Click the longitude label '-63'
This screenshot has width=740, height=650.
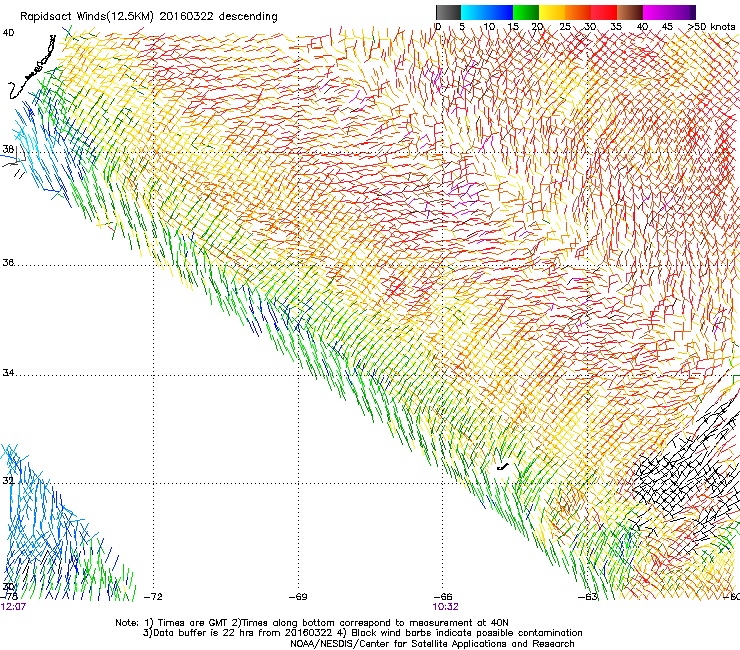click(x=588, y=597)
